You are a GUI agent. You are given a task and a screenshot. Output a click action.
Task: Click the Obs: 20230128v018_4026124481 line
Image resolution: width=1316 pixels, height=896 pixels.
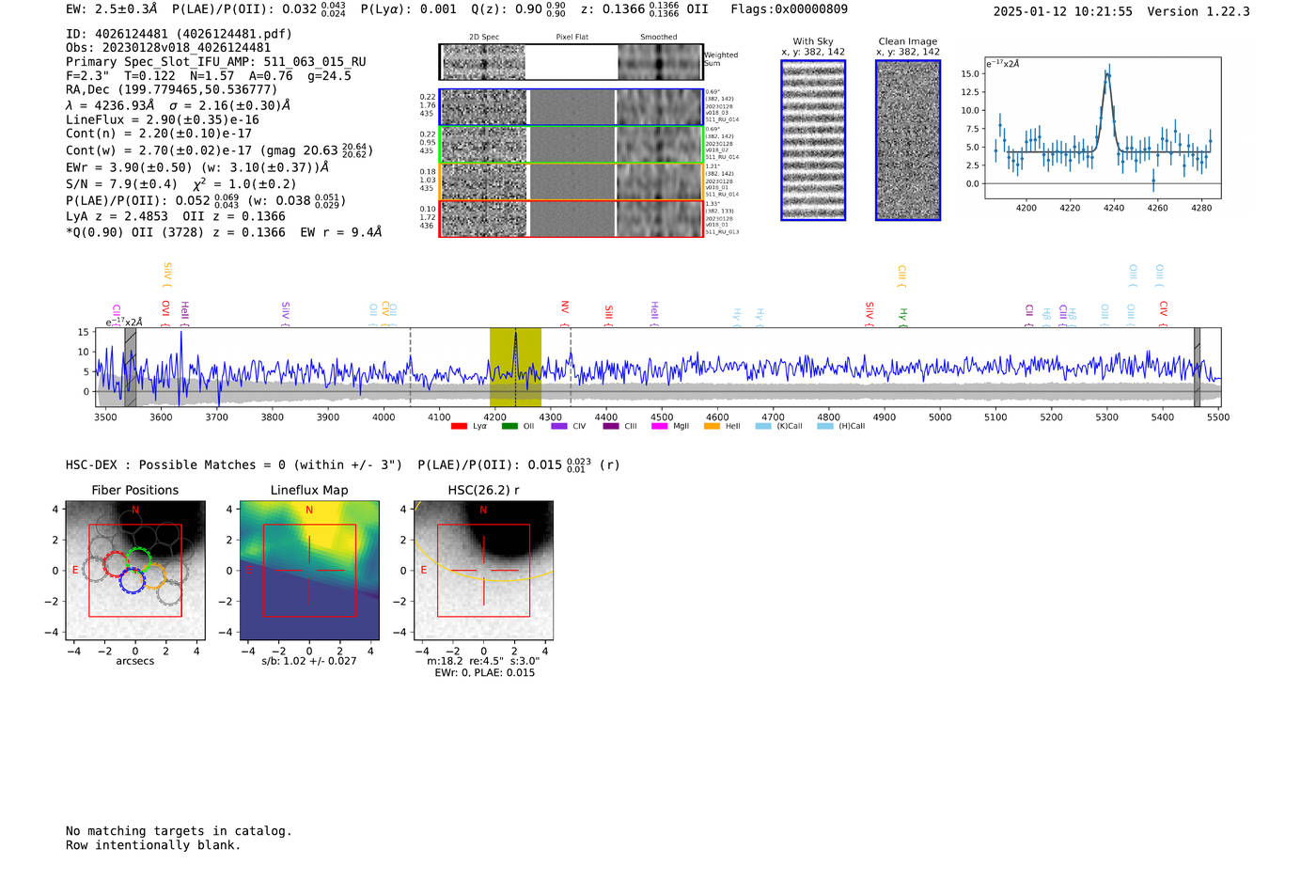tap(168, 48)
